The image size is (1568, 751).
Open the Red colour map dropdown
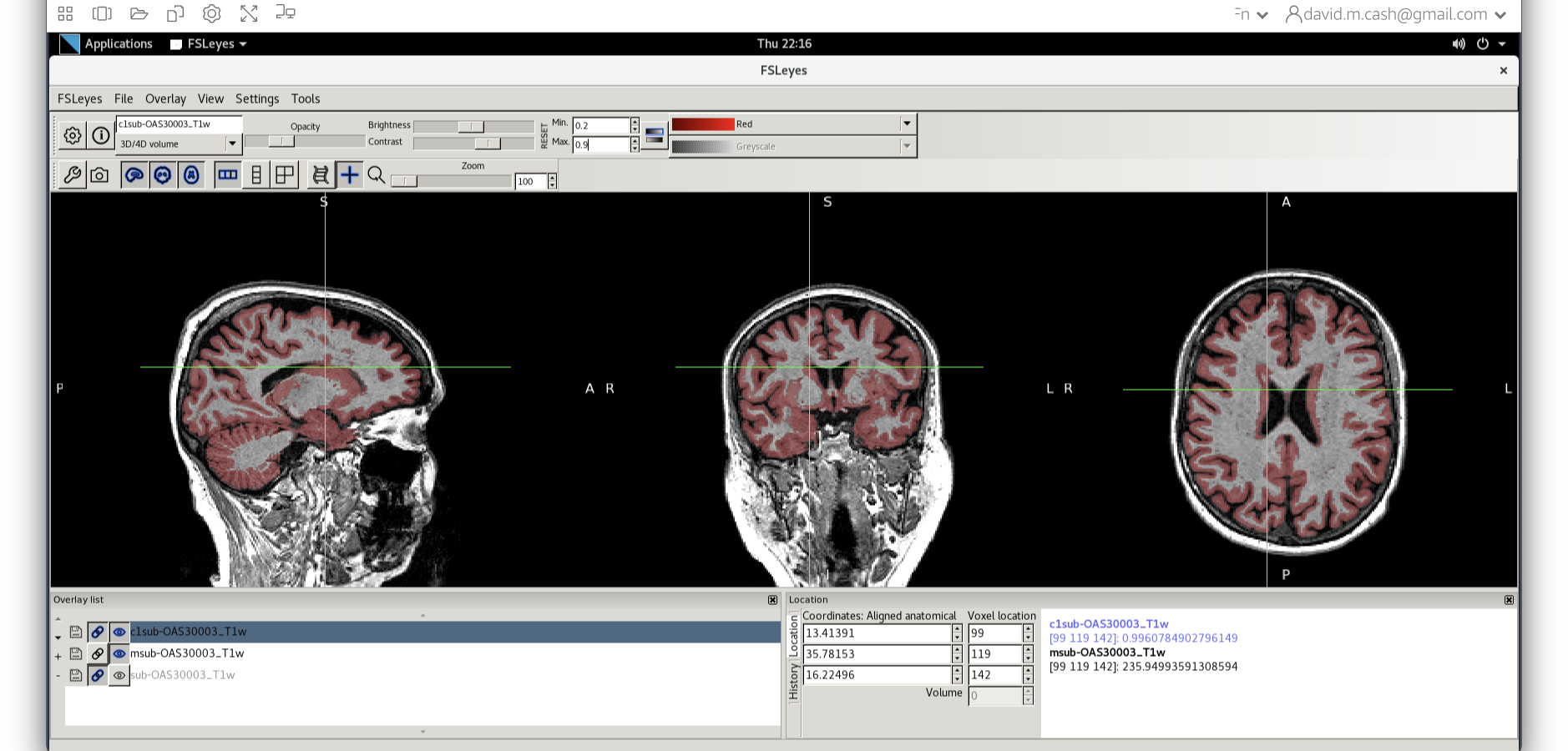(x=907, y=123)
